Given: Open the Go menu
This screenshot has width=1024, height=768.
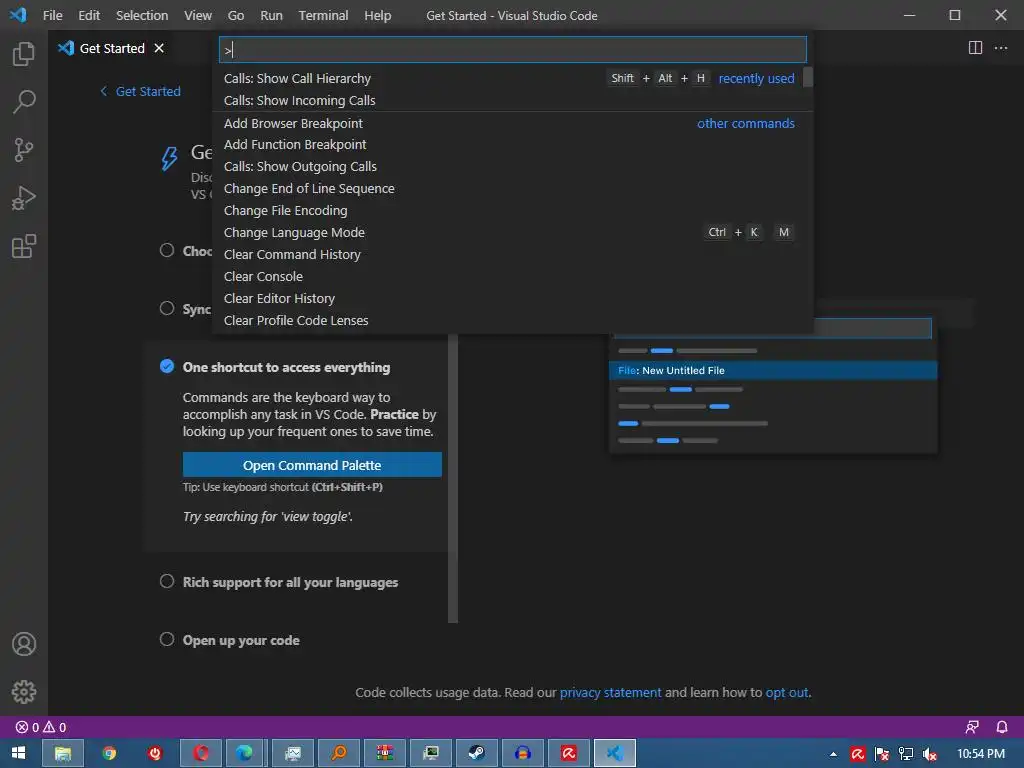Looking at the screenshot, I should [236, 15].
